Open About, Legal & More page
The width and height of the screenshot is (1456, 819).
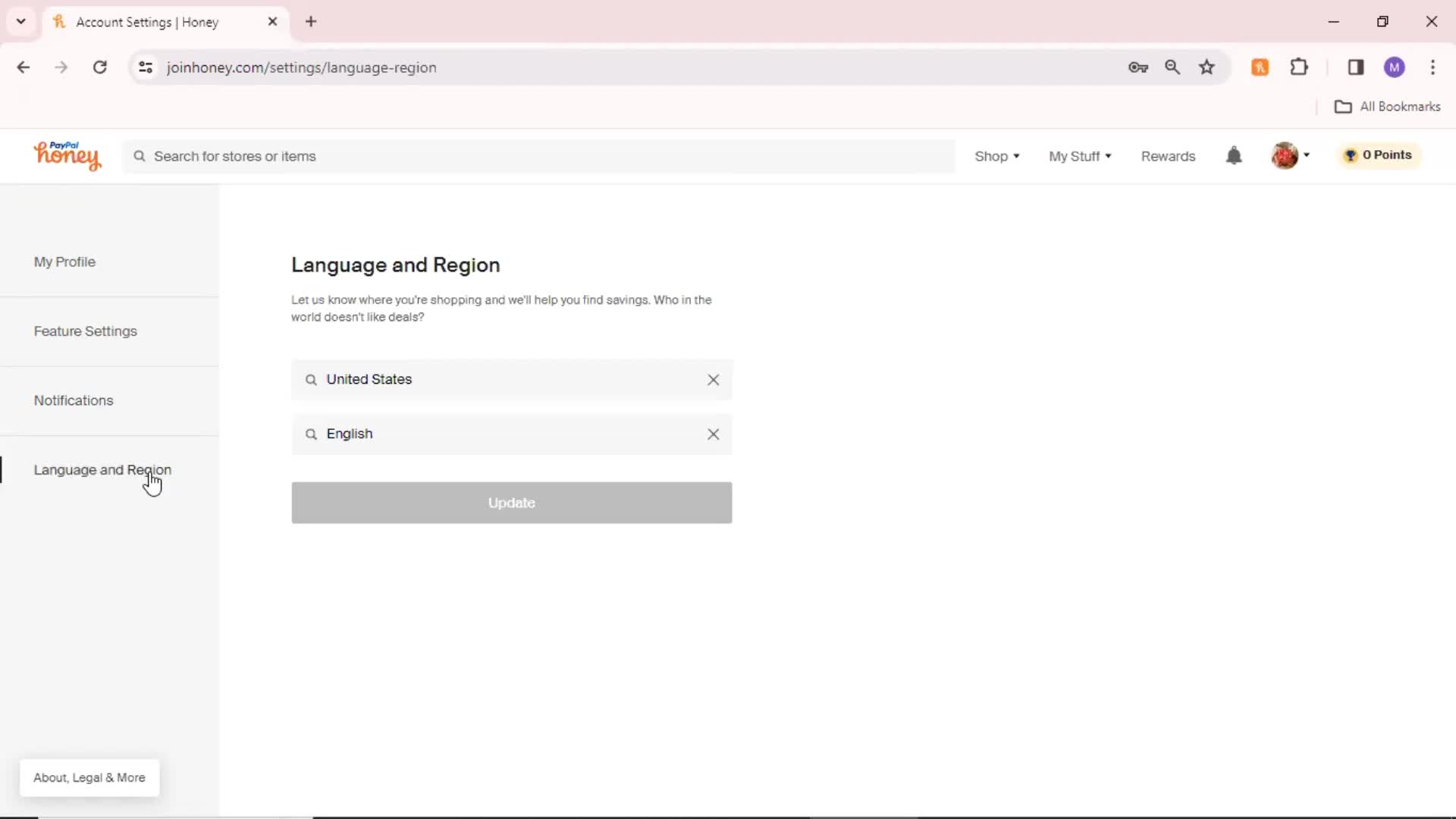(89, 777)
